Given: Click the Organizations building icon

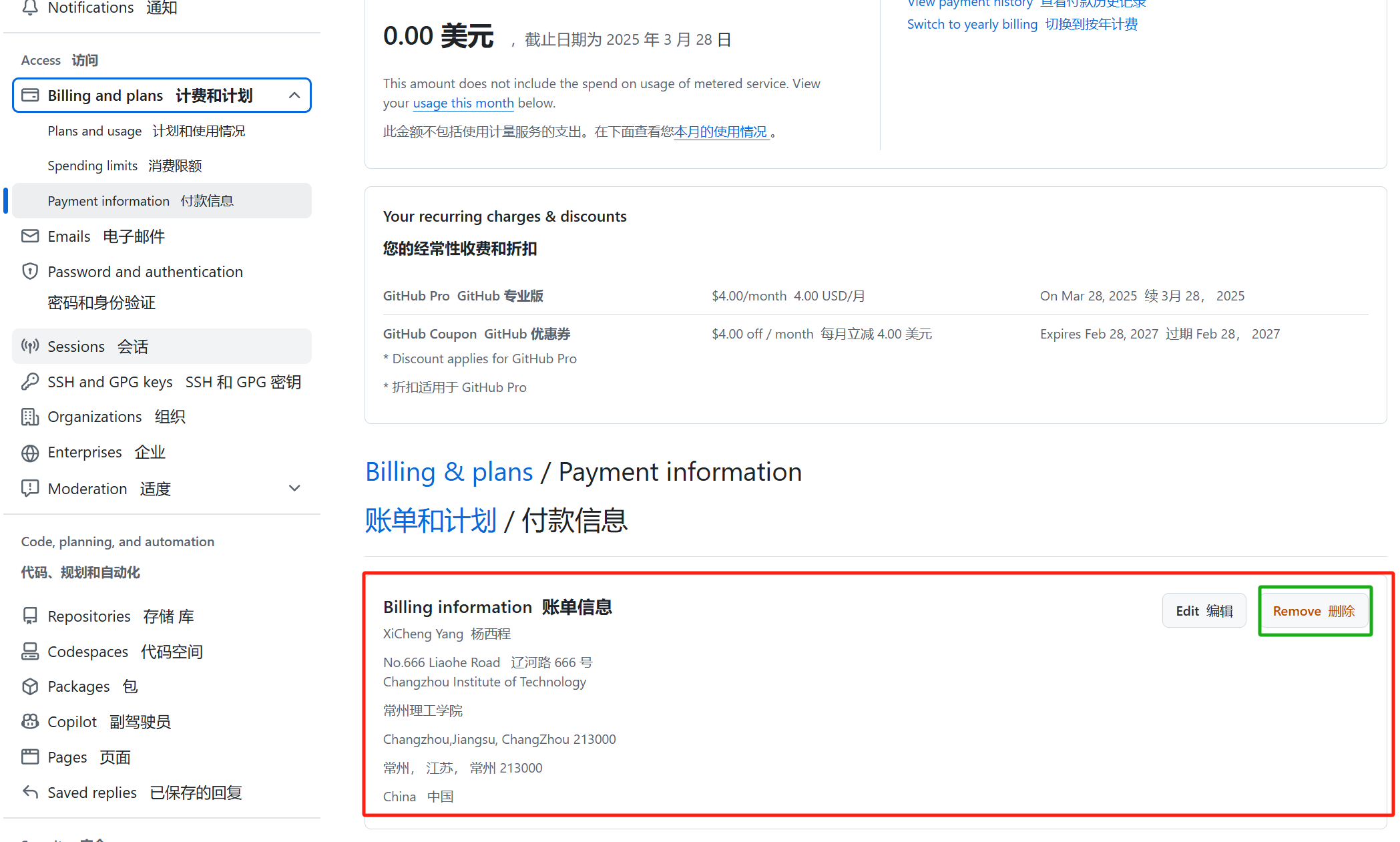Looking at the screenshot, I should [30, 416].
